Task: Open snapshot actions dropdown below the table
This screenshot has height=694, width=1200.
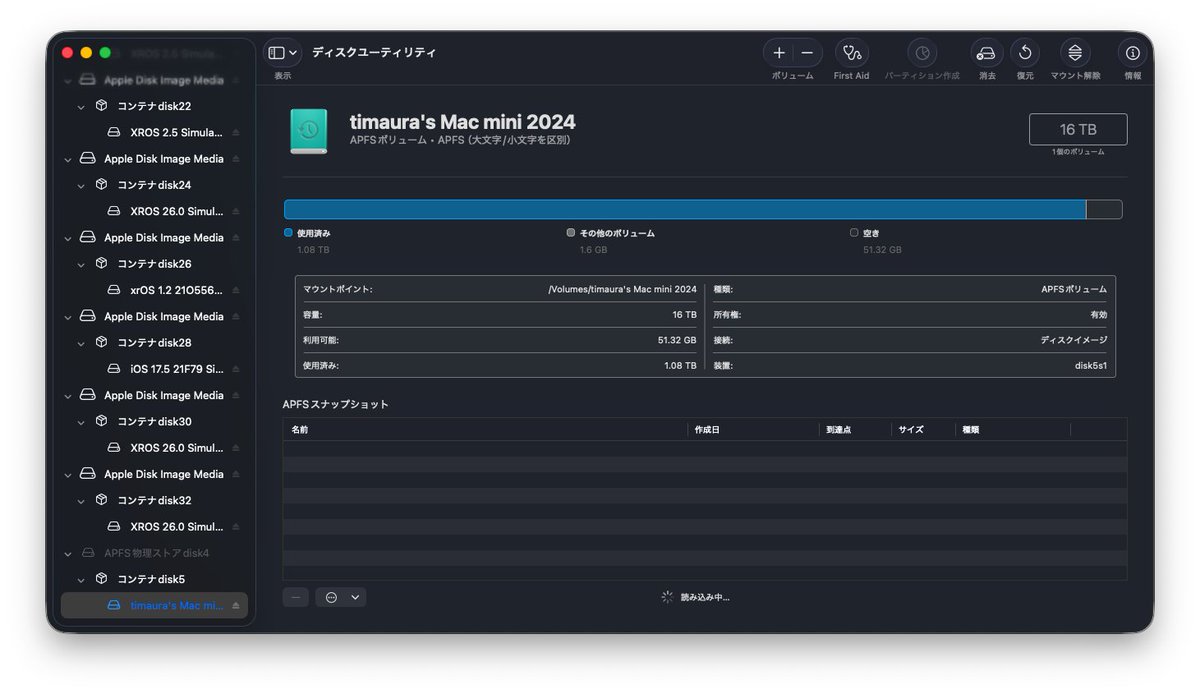Action: tap(340, 597)
